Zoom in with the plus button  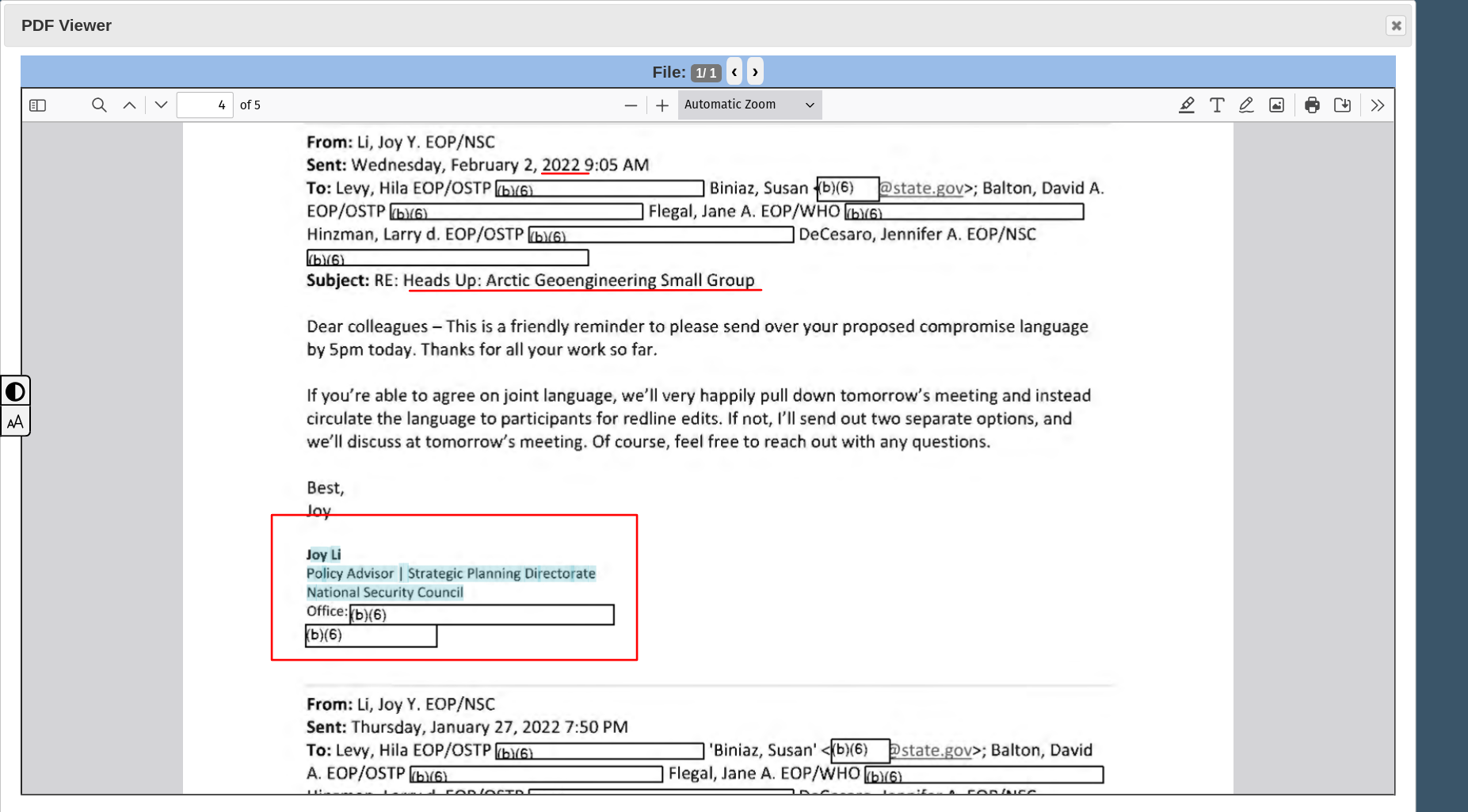pos(662,105)
